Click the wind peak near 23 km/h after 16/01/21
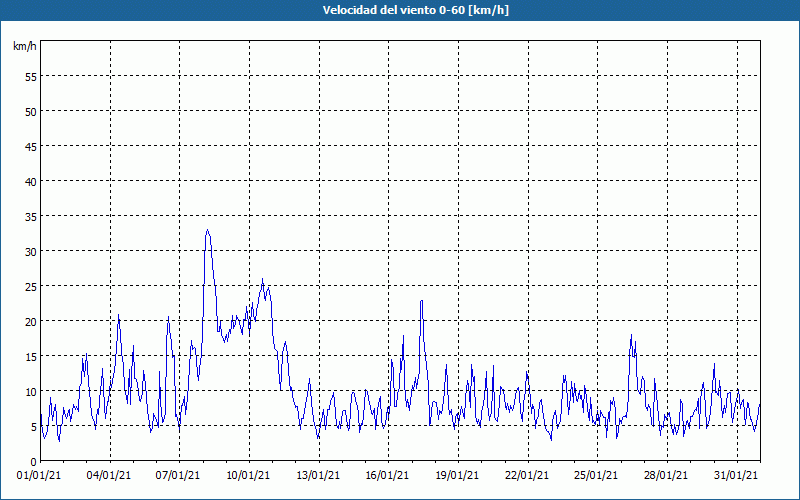The width and height of the screenshot is (800, 500). 421,301
